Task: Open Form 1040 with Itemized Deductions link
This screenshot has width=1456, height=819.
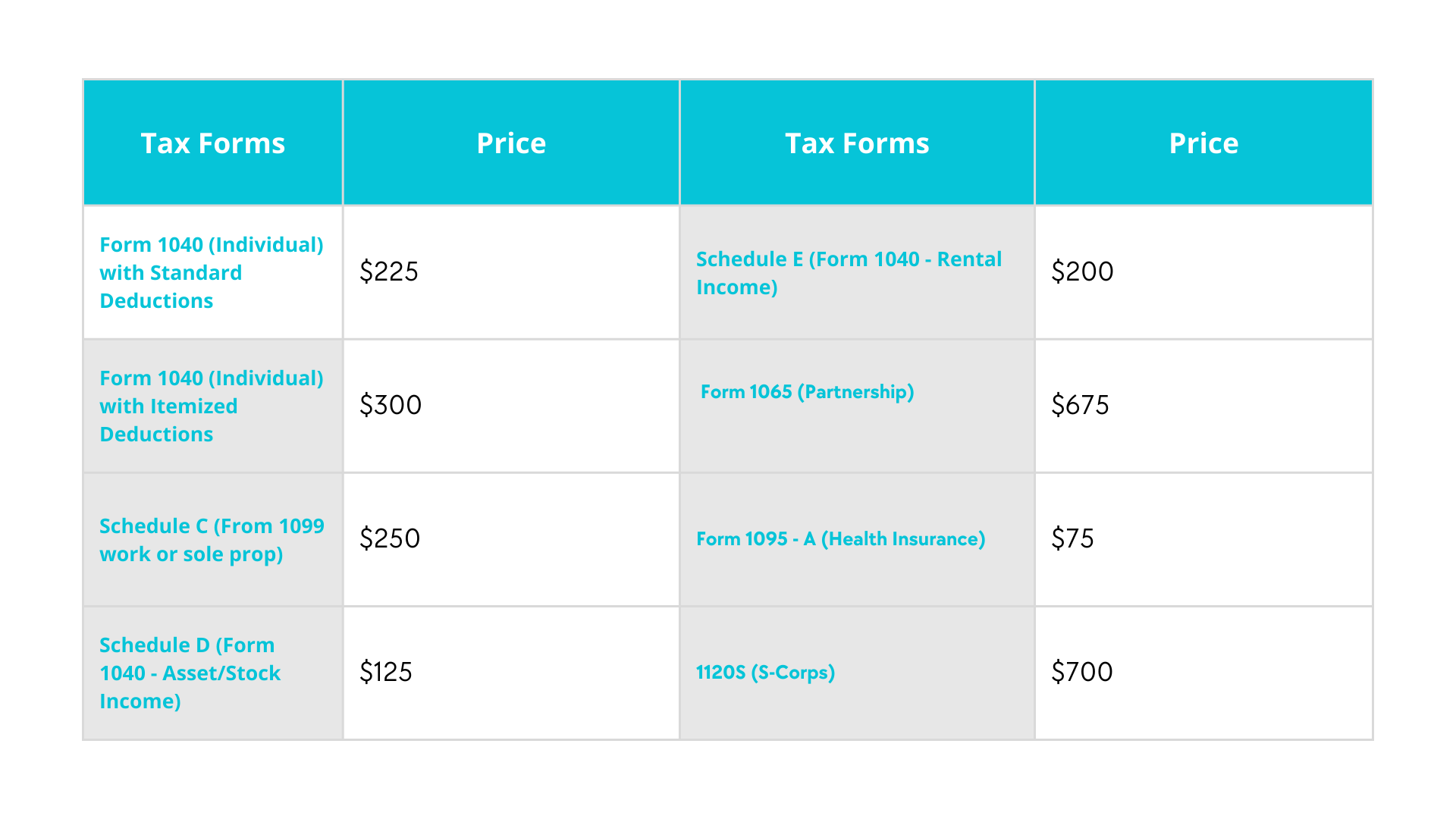Action: pos(212,406)
